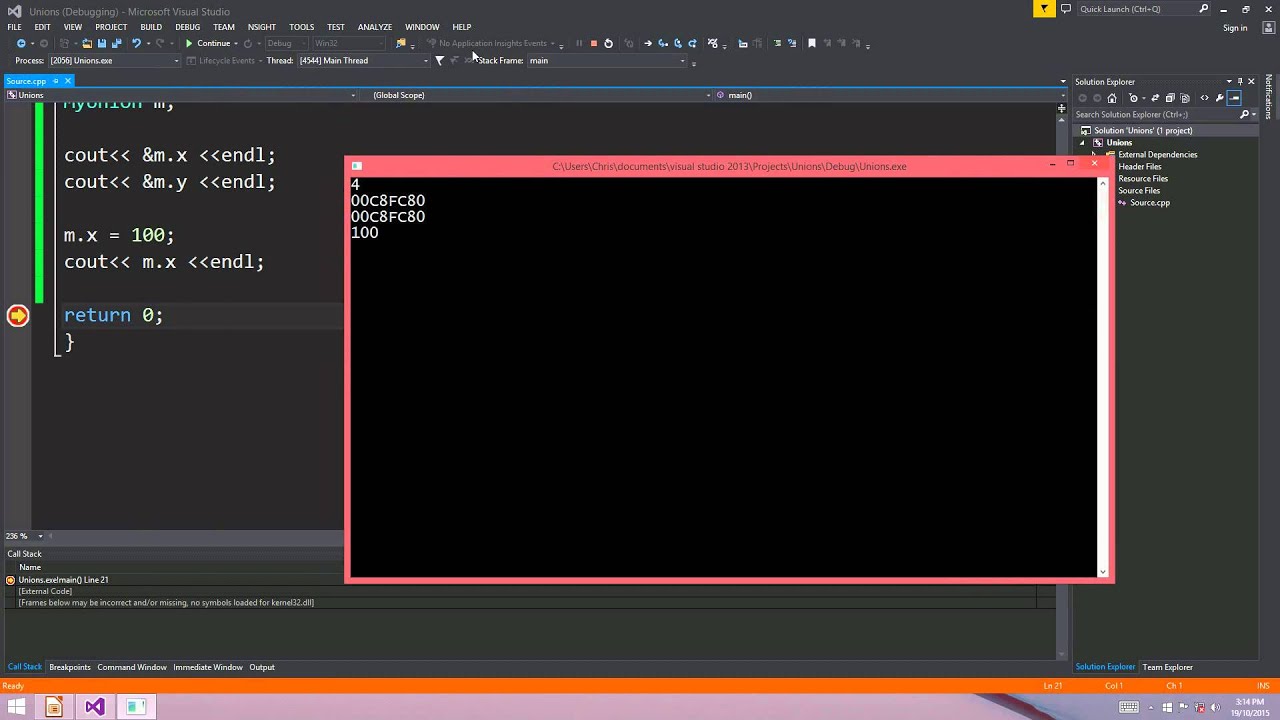Restart debugging using the circular arrow icon
The image size is (1280, 720).
click(x=608, y=43)
